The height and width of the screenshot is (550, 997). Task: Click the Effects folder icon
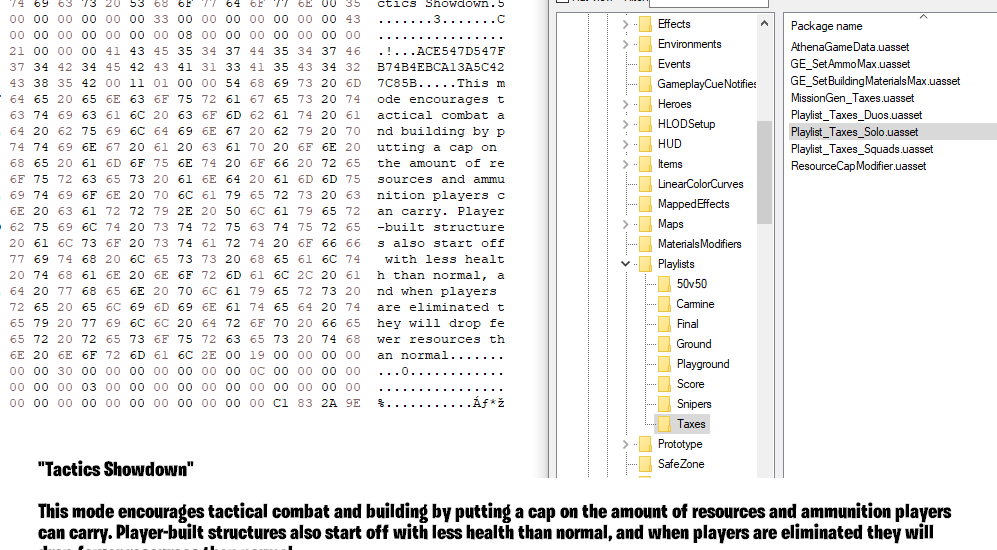click(645, 24)
